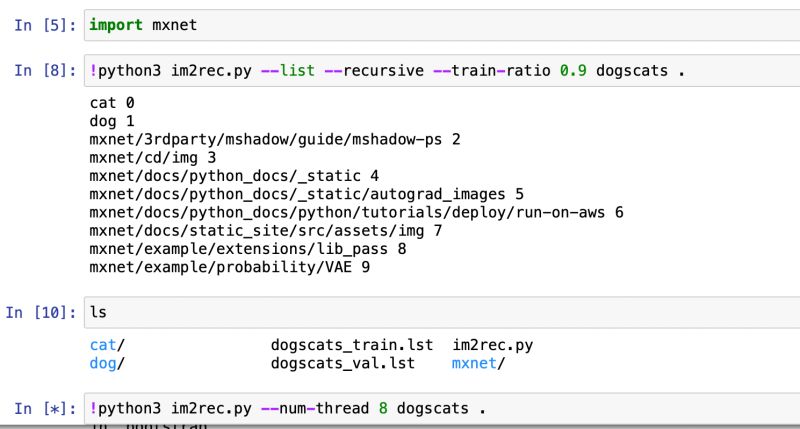Click 'dogscats_val.lst' in ls output
This screenshot has width=800, height=429.
point(343,364)
